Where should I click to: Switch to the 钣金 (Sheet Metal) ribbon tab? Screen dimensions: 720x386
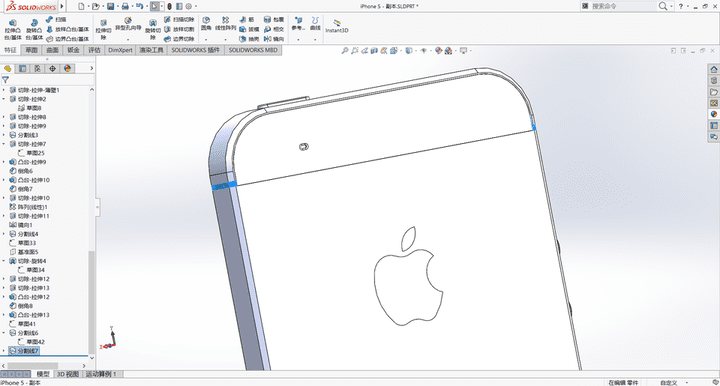coord(73,50)
